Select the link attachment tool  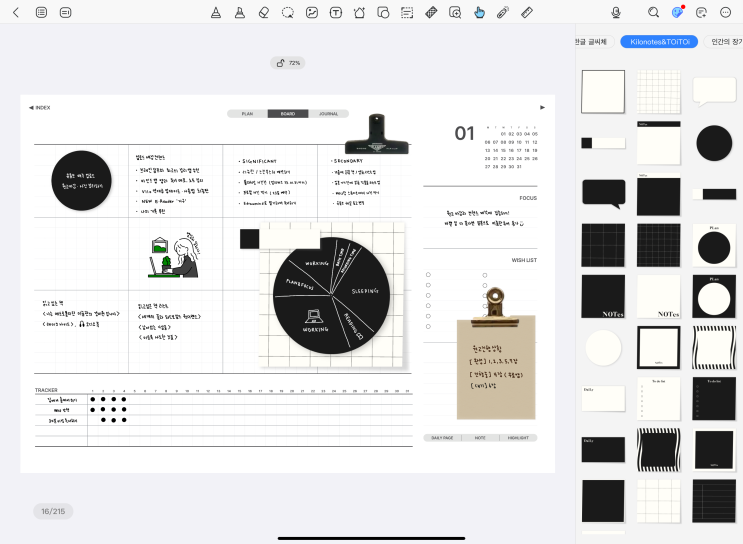[x=503, y=13]
